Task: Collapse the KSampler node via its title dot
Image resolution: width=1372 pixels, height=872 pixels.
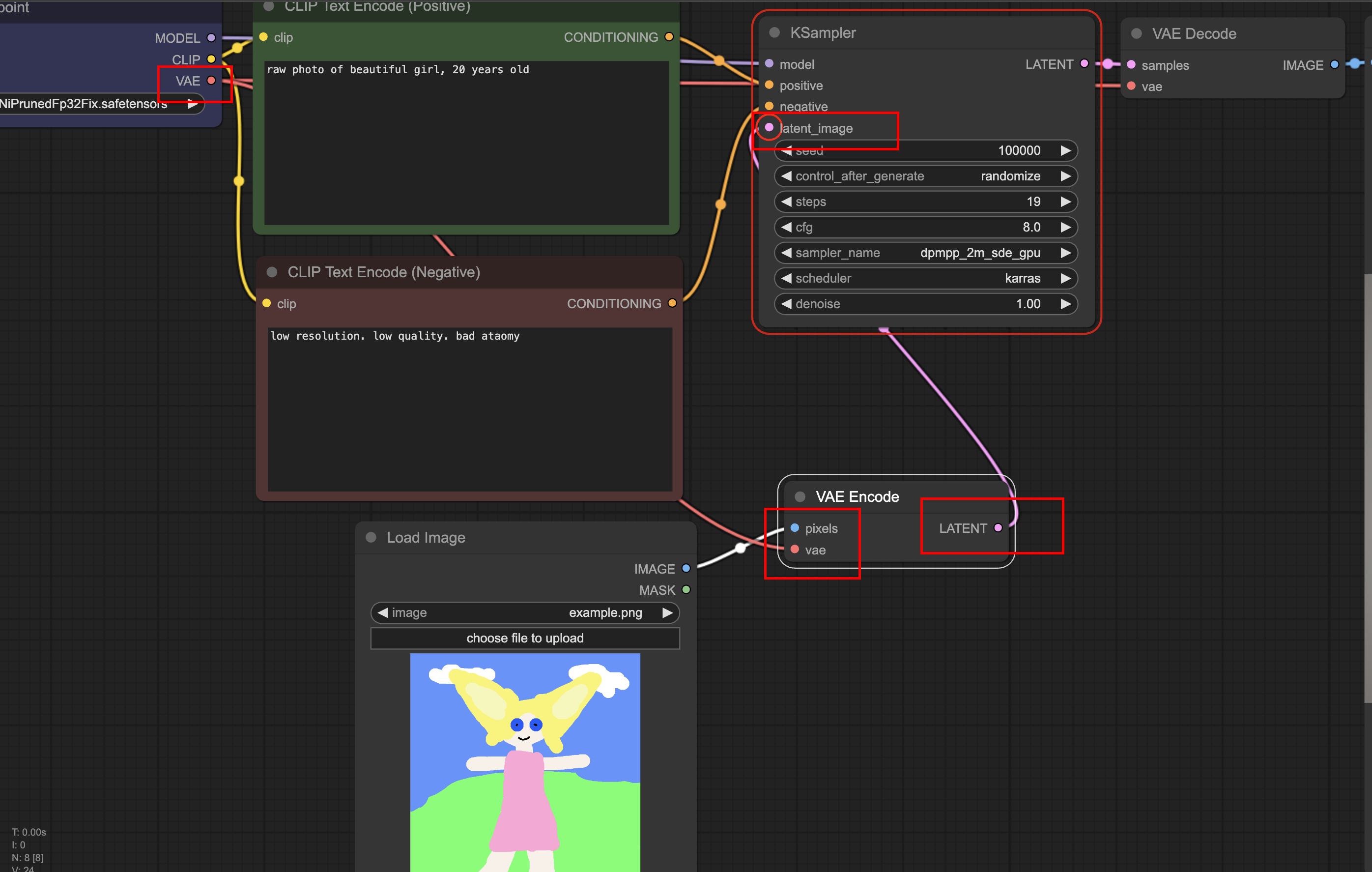Action: pos(774,32)
